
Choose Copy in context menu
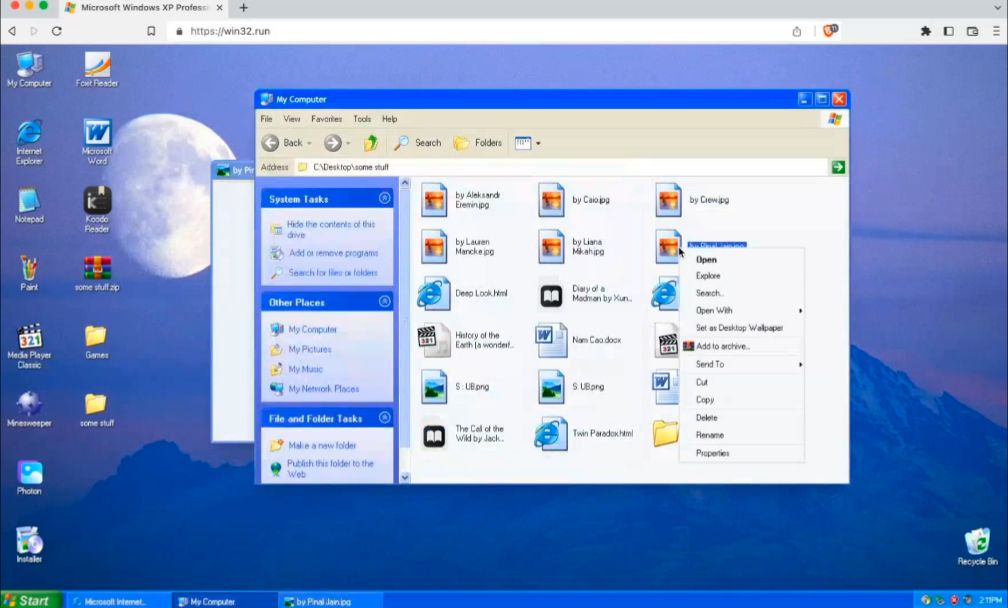[741, 400]
